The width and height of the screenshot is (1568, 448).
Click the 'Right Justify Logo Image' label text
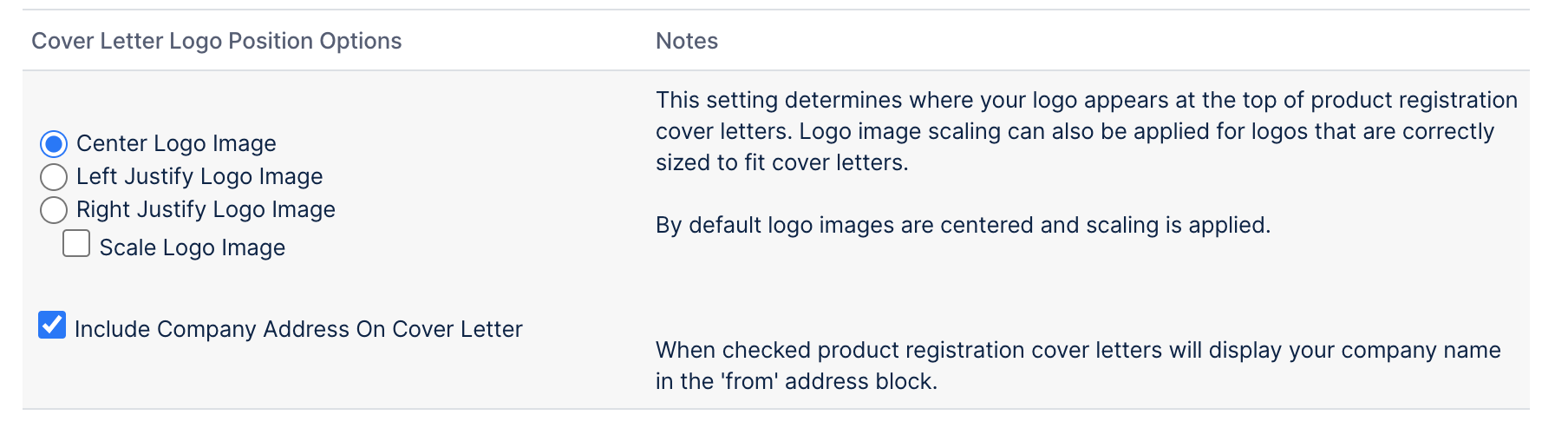[206, 209]
